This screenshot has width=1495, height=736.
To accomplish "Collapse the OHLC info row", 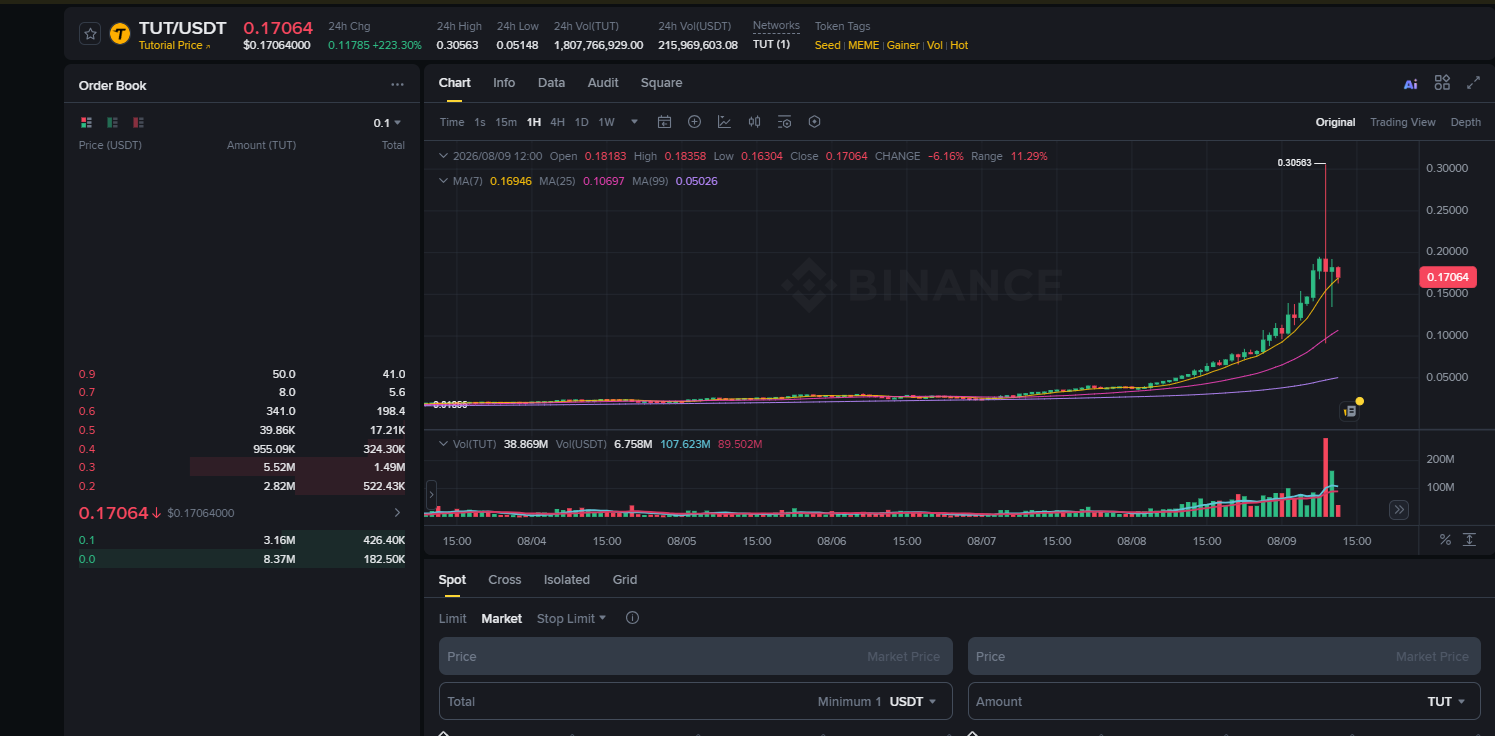I will (x=444, y=156).
